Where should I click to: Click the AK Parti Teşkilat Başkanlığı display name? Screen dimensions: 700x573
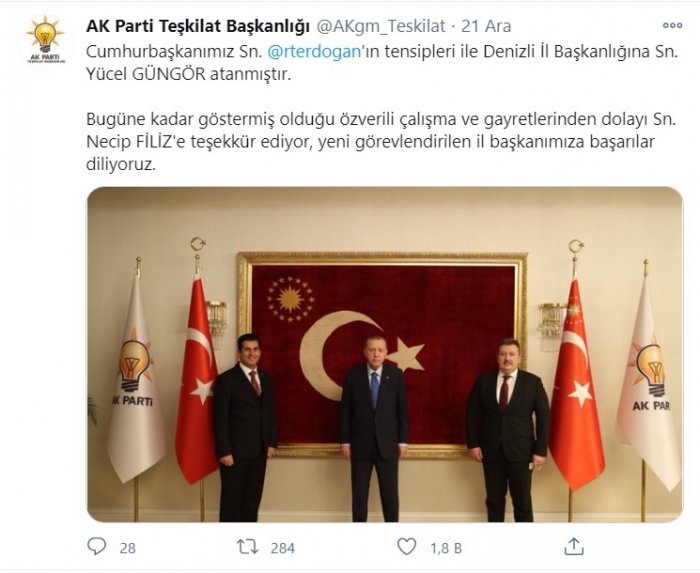[x=198, y=26]
